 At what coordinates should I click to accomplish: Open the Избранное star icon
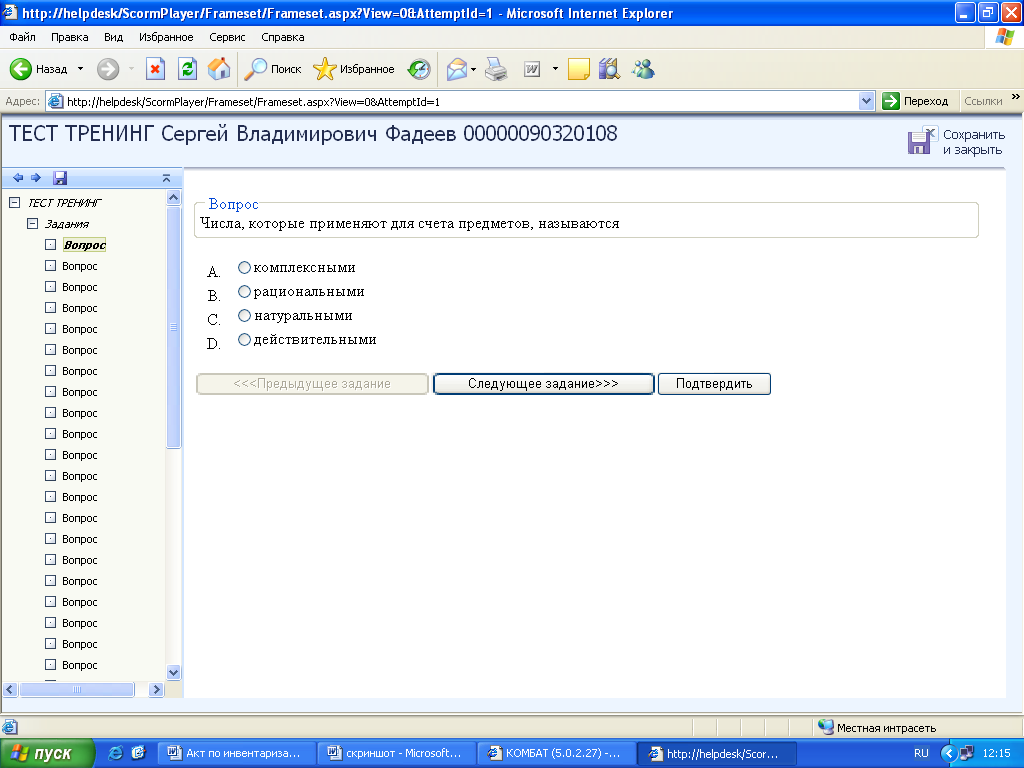pyautogui.click(x=325, y=69)
